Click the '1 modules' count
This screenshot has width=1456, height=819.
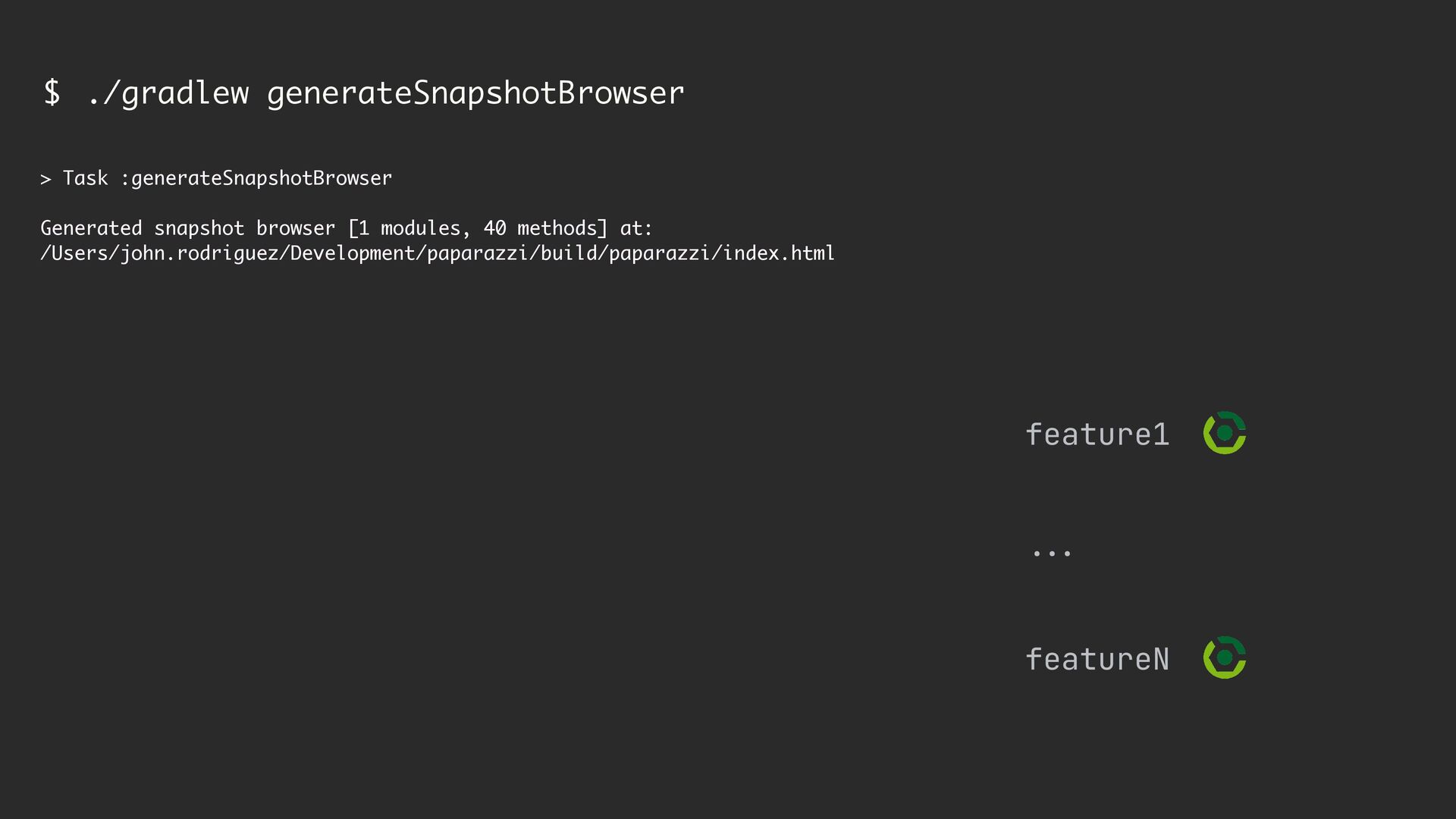409,228
